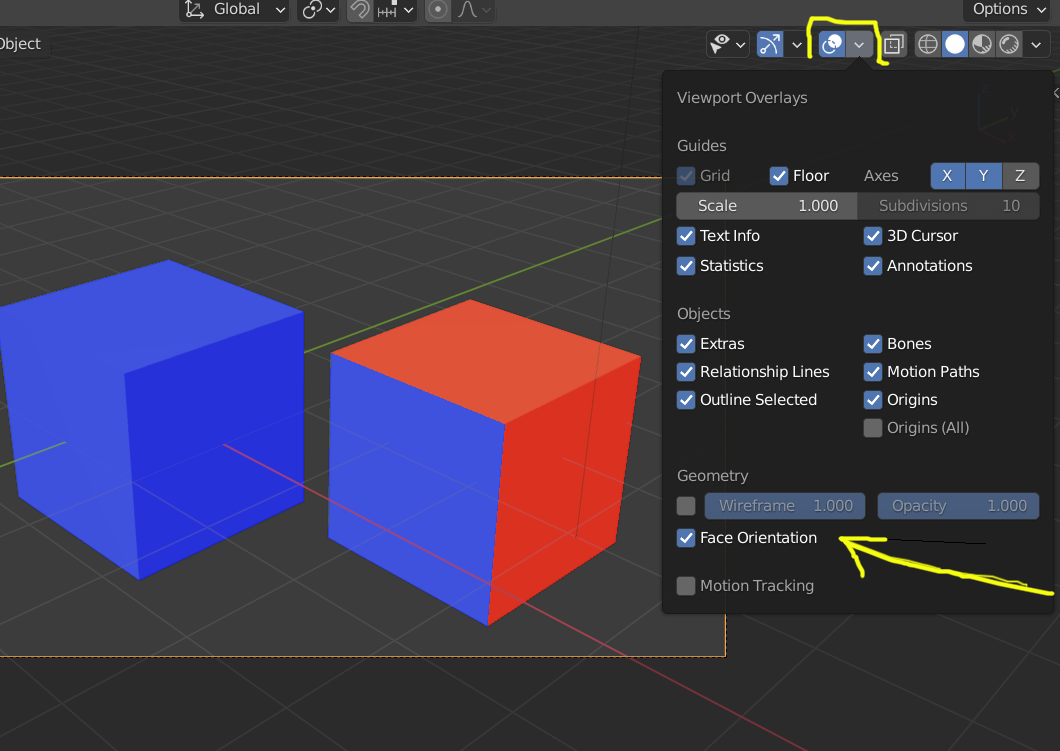Toggle the Z axis button
The width and height of the screenshot is (1060, 751).
(1020, 176)
